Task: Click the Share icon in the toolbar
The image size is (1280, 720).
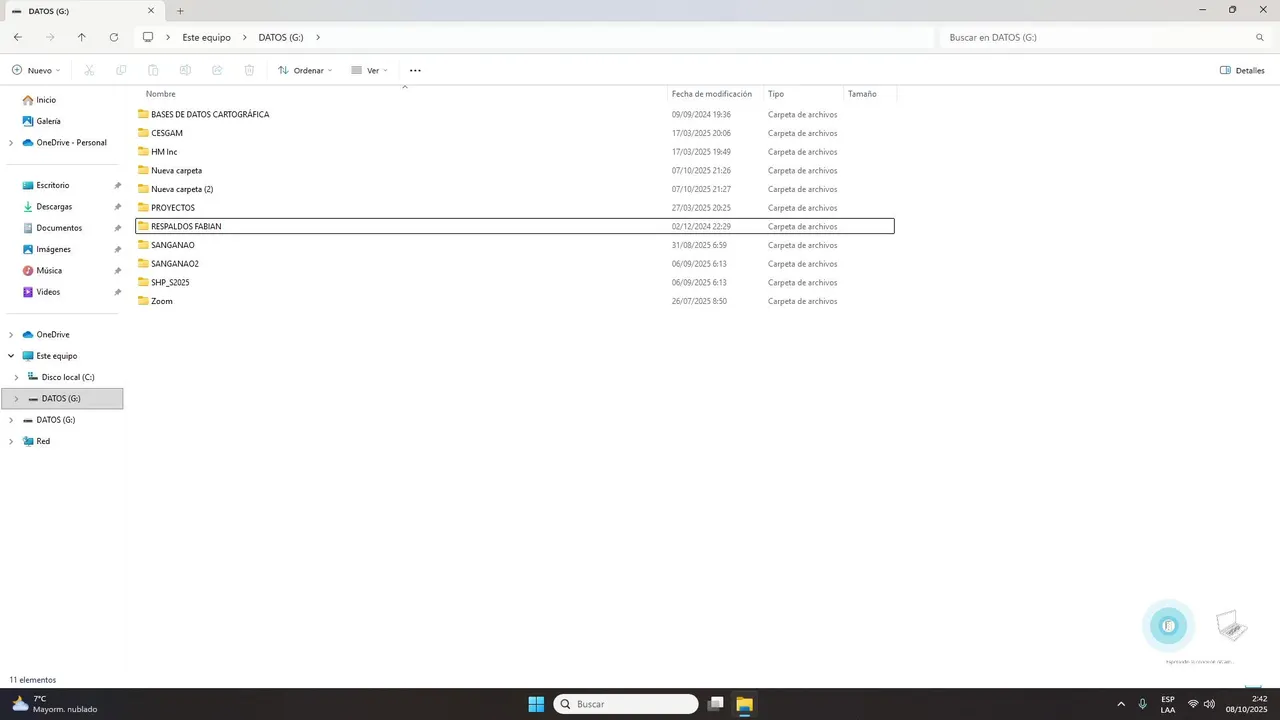Action: coord(217,70)
